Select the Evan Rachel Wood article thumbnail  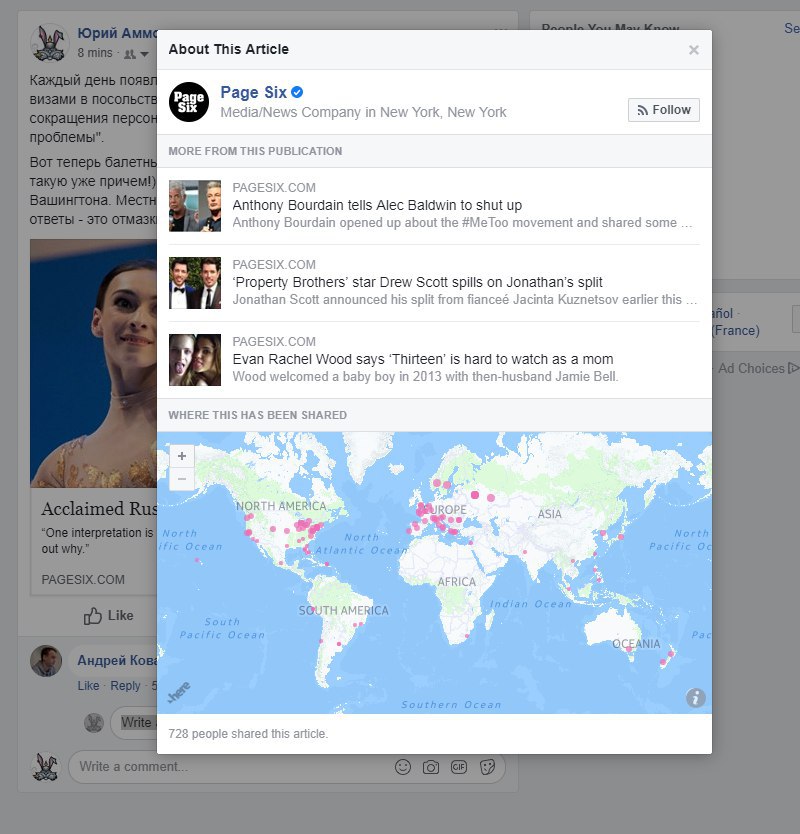pos(195,360)
